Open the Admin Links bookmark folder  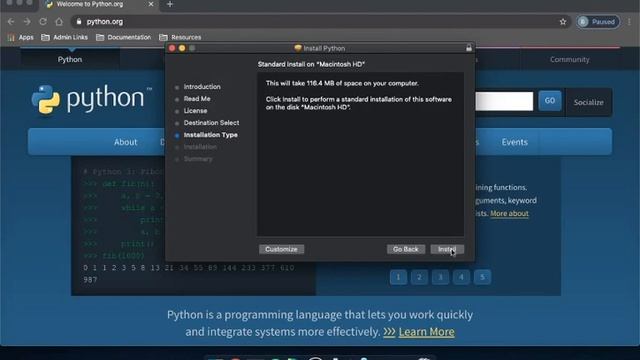(64, 37)
